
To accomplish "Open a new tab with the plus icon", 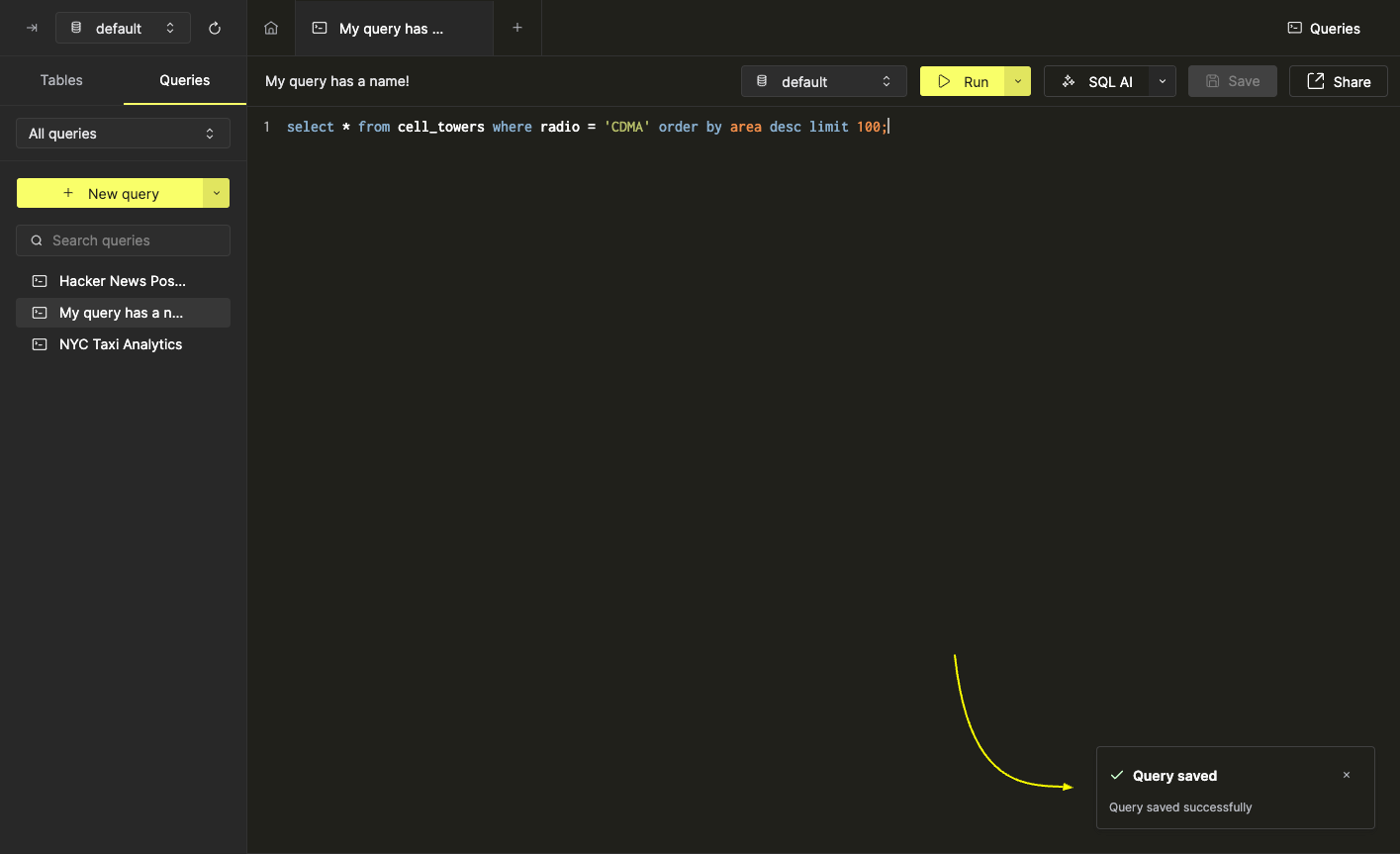I will [516, 28].
